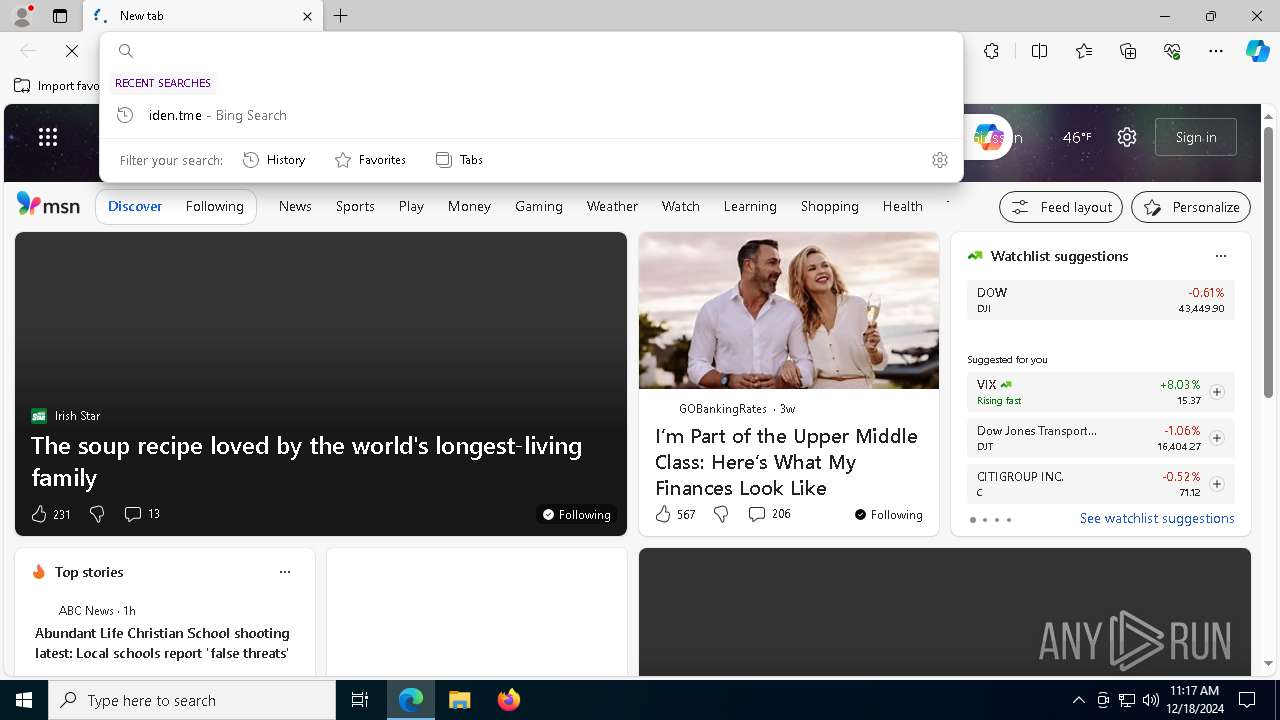The width and height of the screenshot is (1280, 720).
Task: Click the msn logo
Action: click(x=48, y=205)
